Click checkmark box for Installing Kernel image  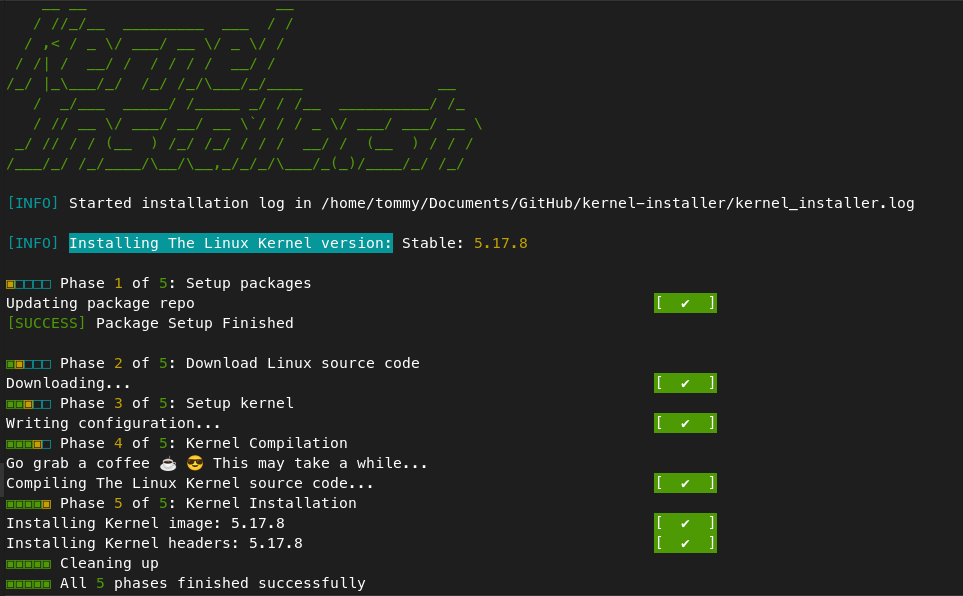pyautogui.click(x=685, y=523)
